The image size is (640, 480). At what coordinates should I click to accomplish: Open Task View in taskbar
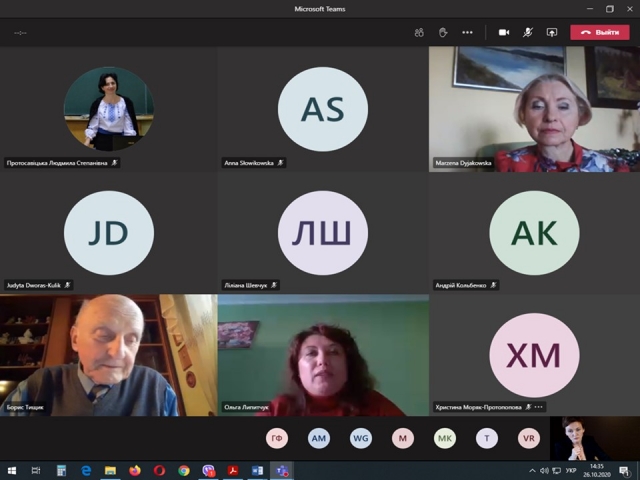36,471
